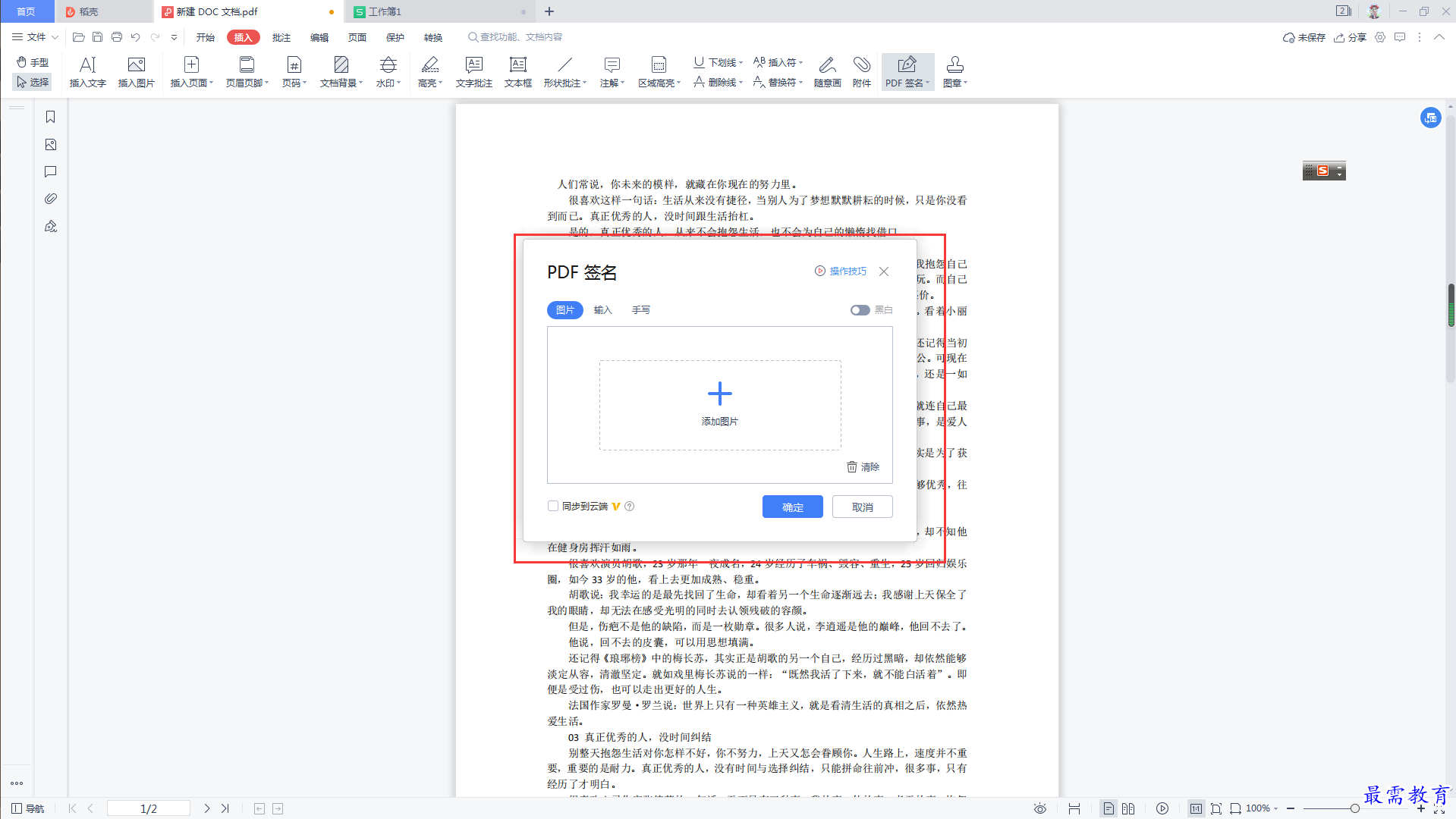Click the Insert Image (插入图片) tool
Screen dimensions: 1456x819
137,72
